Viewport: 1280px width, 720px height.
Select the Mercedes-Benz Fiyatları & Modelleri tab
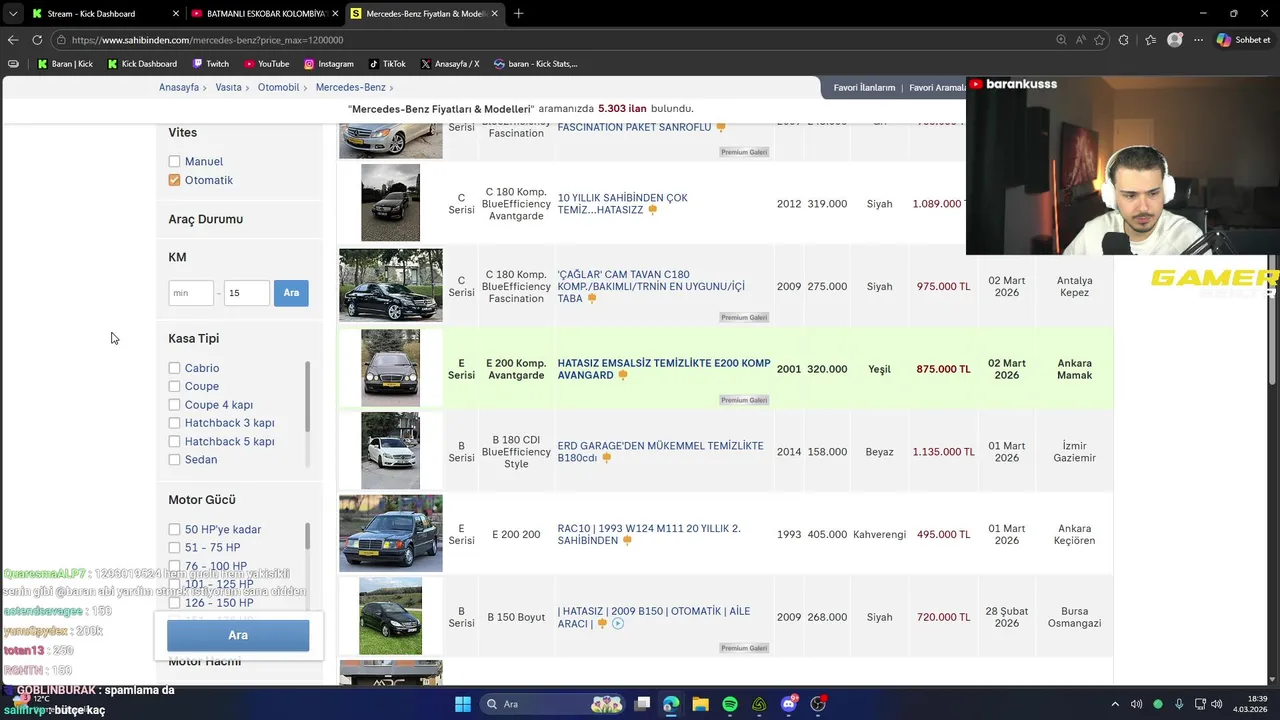point(425,14)
